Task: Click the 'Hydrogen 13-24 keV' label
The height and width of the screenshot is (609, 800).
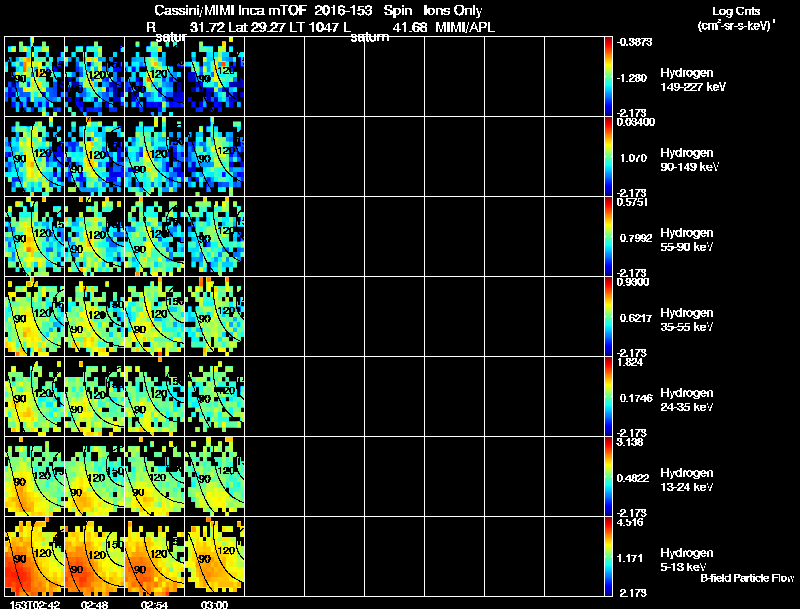Action: [687, 480]
